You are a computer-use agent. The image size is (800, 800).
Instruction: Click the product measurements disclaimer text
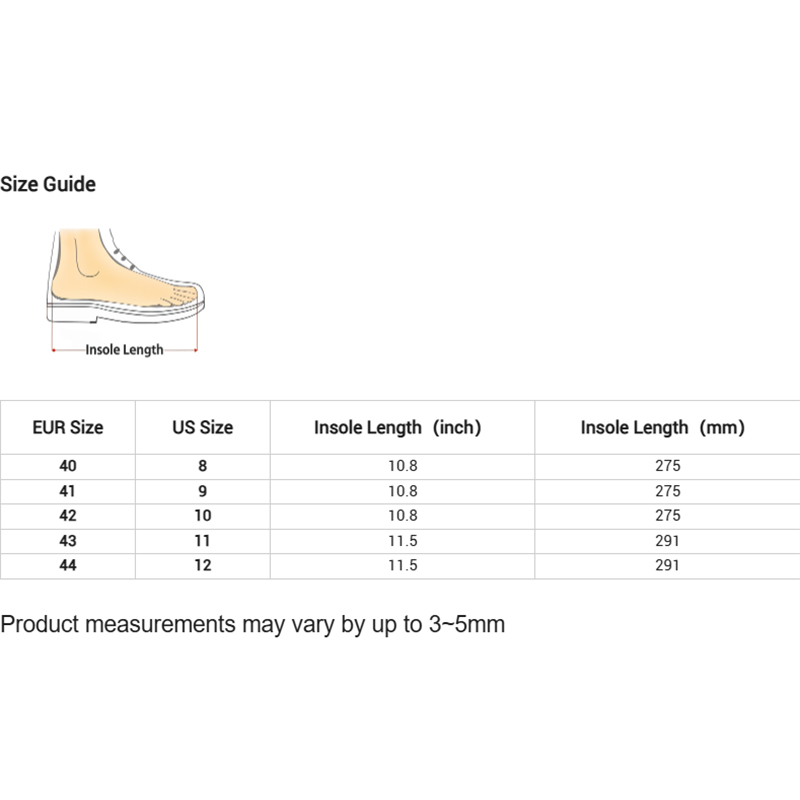(253, 625)
